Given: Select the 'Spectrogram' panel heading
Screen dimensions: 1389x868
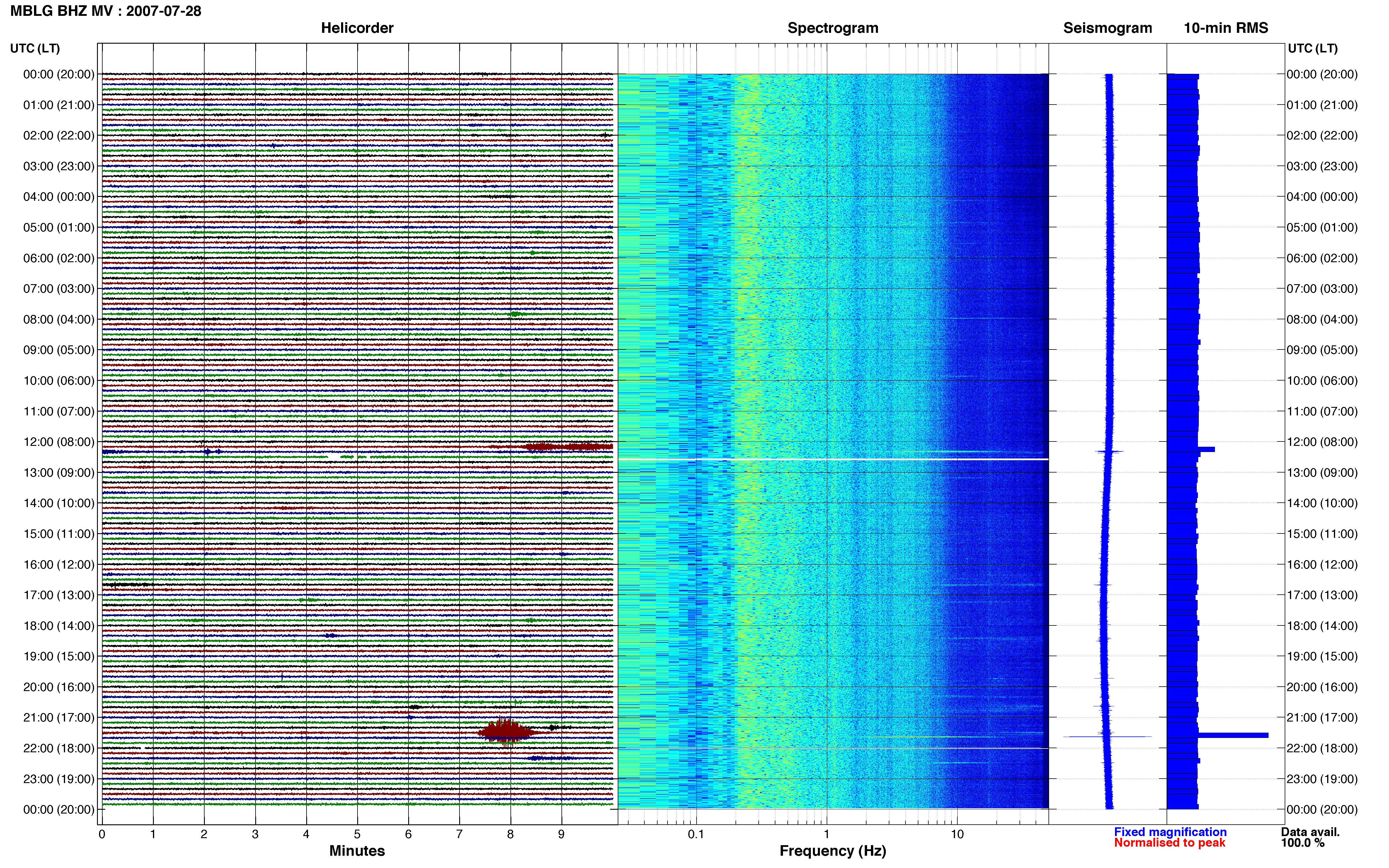Looking at the screenshot, I should point(833,28).
